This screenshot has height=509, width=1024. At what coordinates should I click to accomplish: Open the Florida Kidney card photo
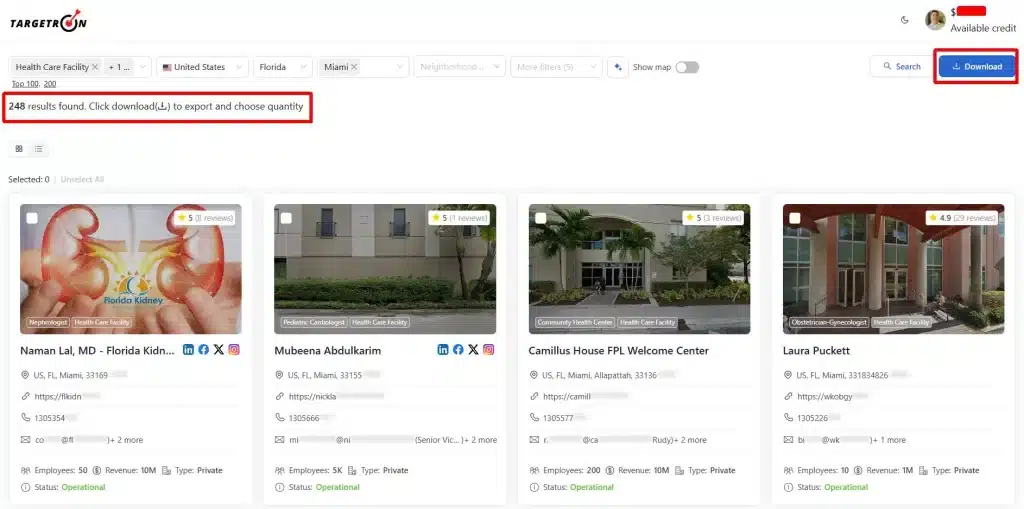[131, 269]
